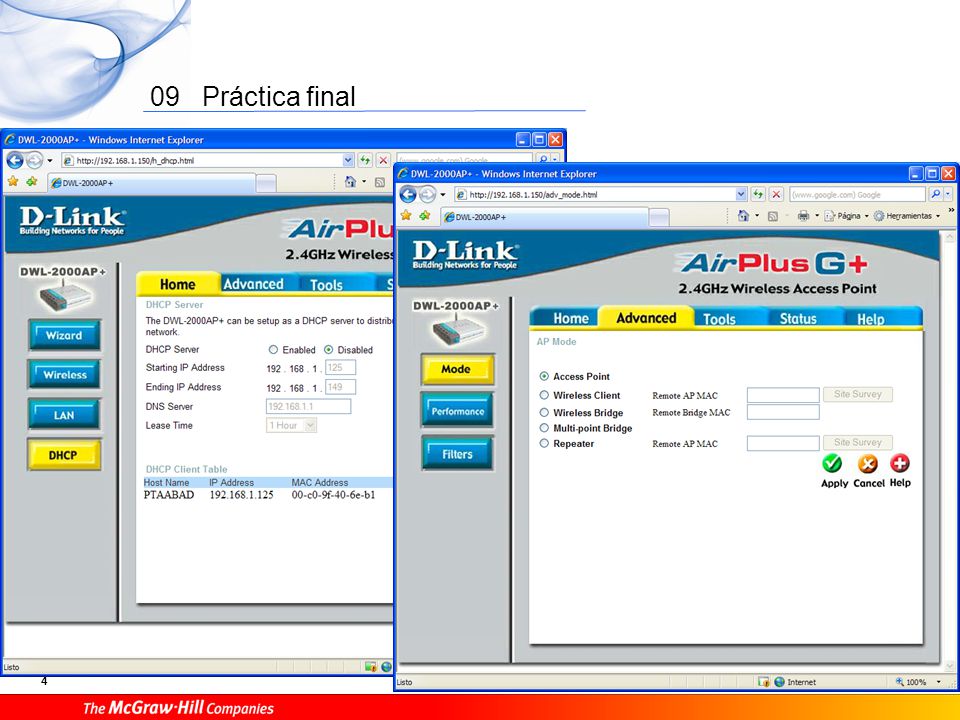
Task: Open the Lease Time dropdown
Action: (310, 425)
